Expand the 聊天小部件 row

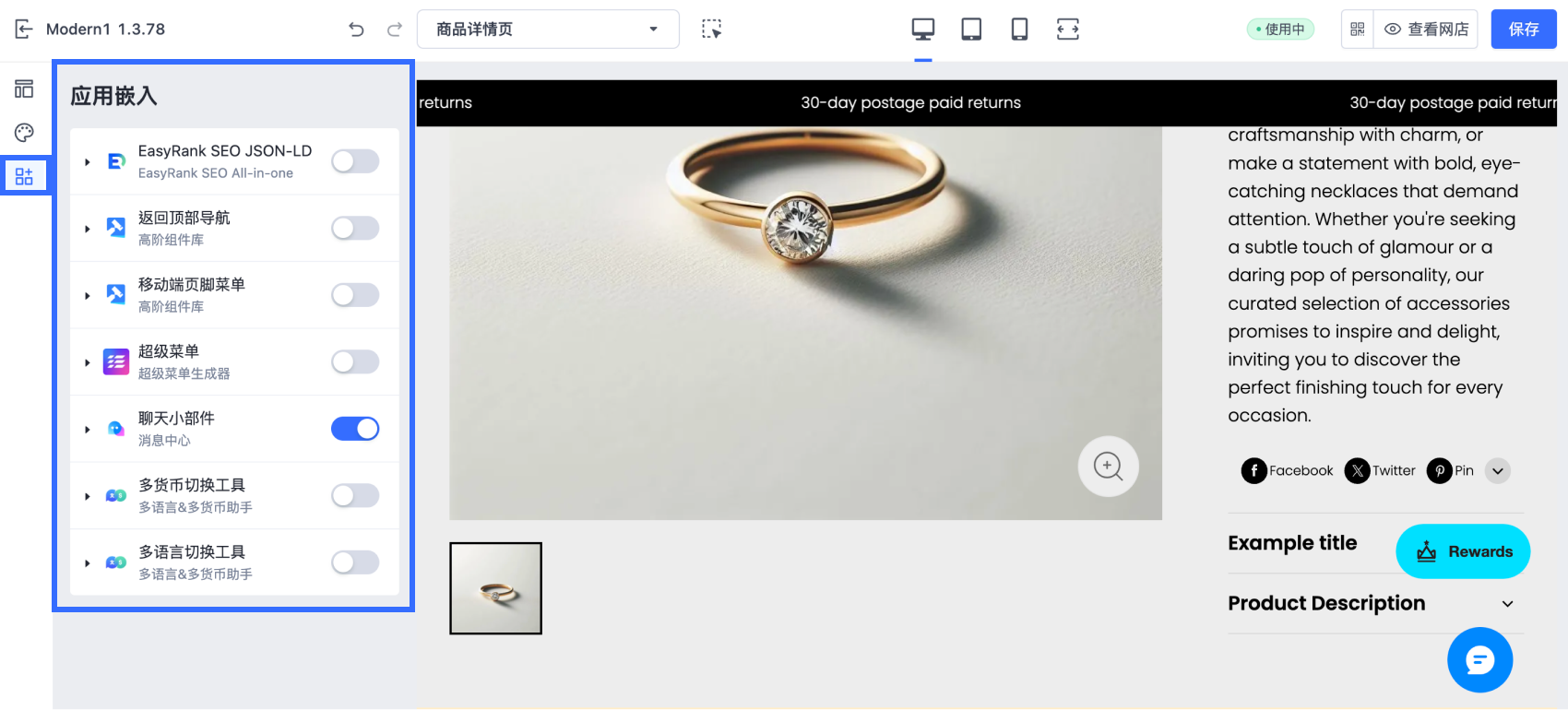coord(88,430)
